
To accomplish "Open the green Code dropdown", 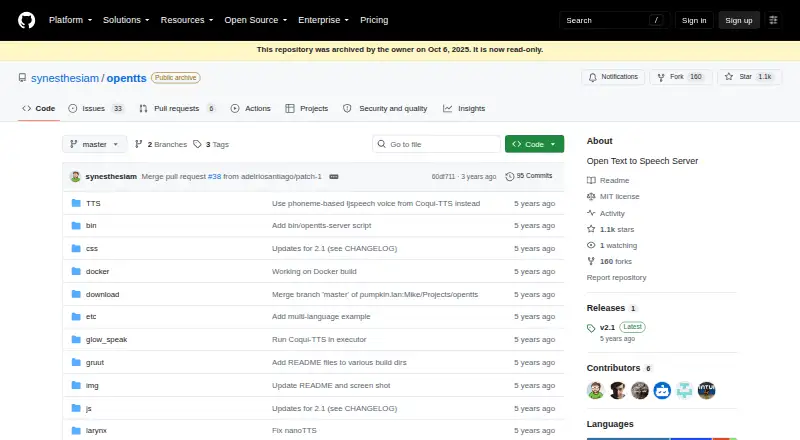I will [534, 144].
